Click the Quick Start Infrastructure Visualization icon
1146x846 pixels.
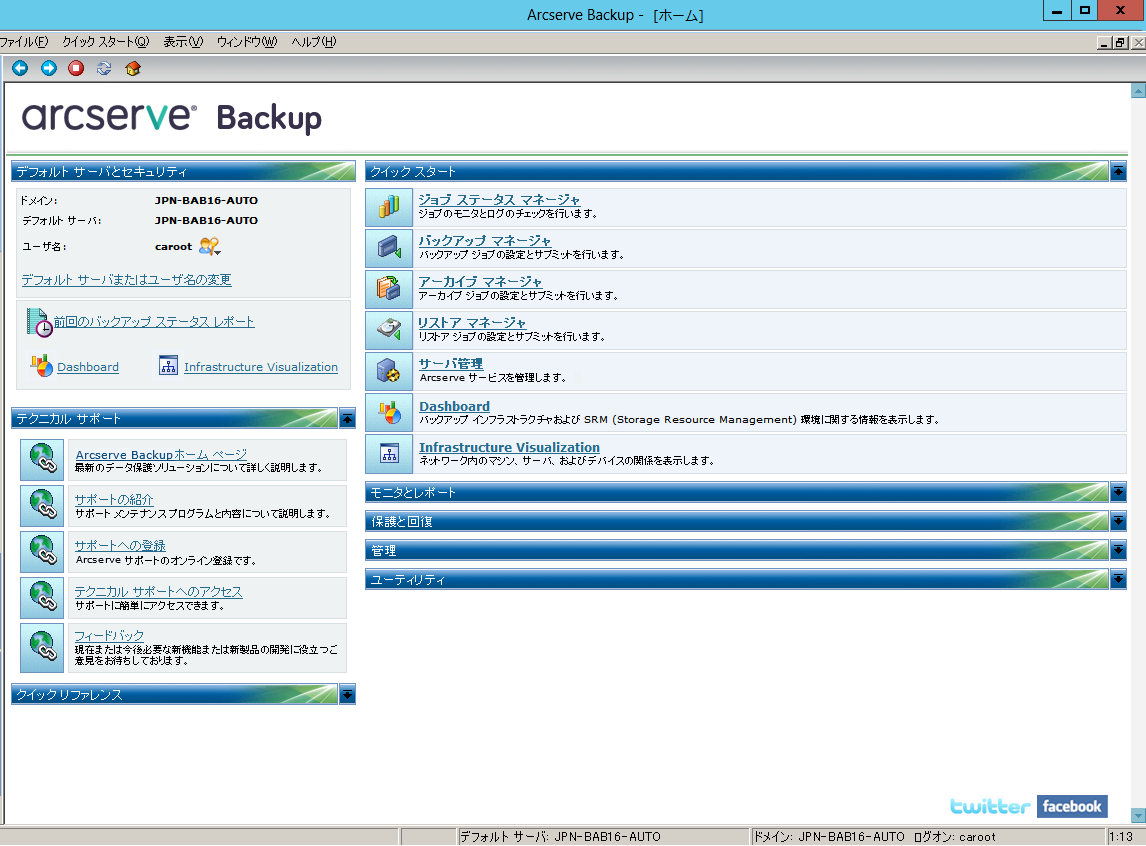[x=389, y=454]
